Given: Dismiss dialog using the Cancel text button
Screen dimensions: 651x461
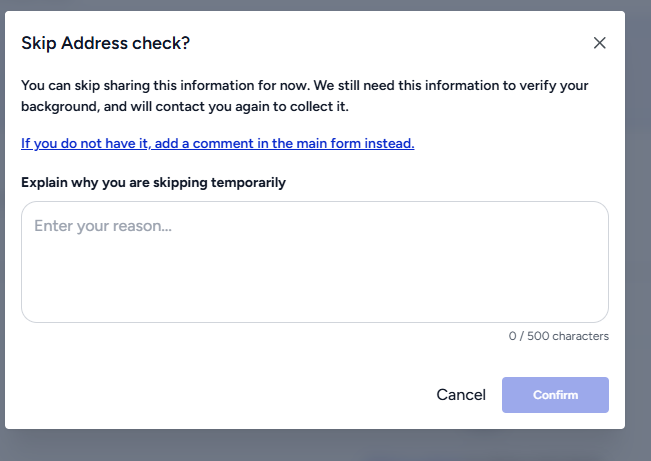Looking at the screenshot, I should coord(461,395).
